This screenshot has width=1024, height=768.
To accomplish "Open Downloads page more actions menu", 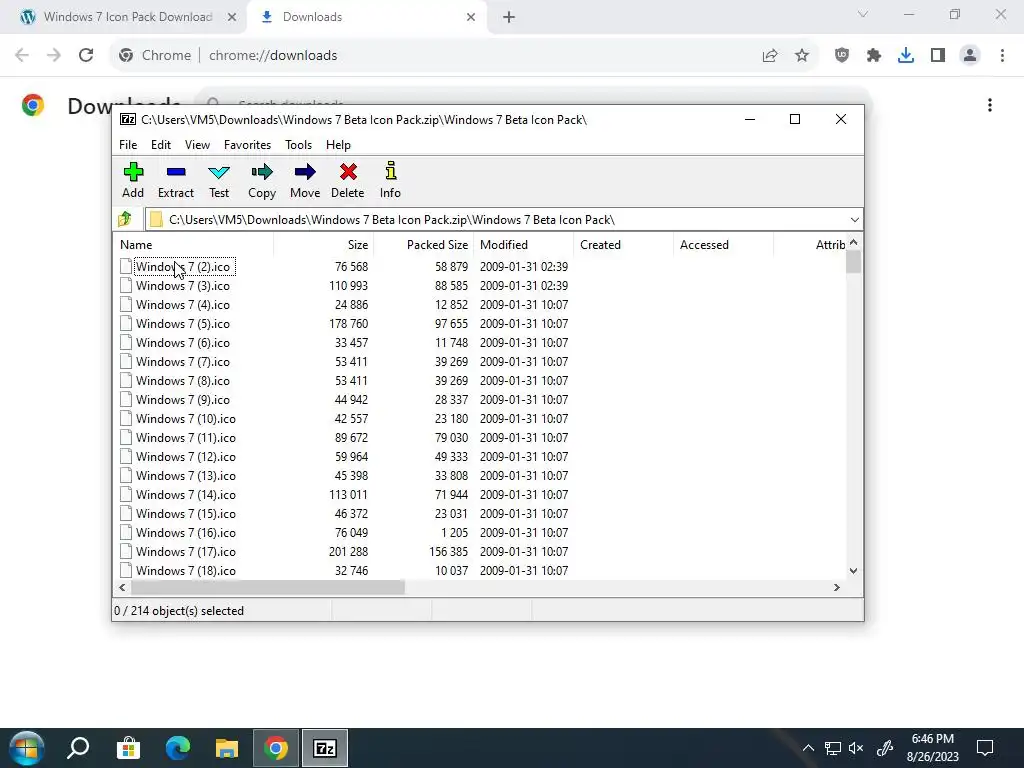I will click(x=990, y=105).
